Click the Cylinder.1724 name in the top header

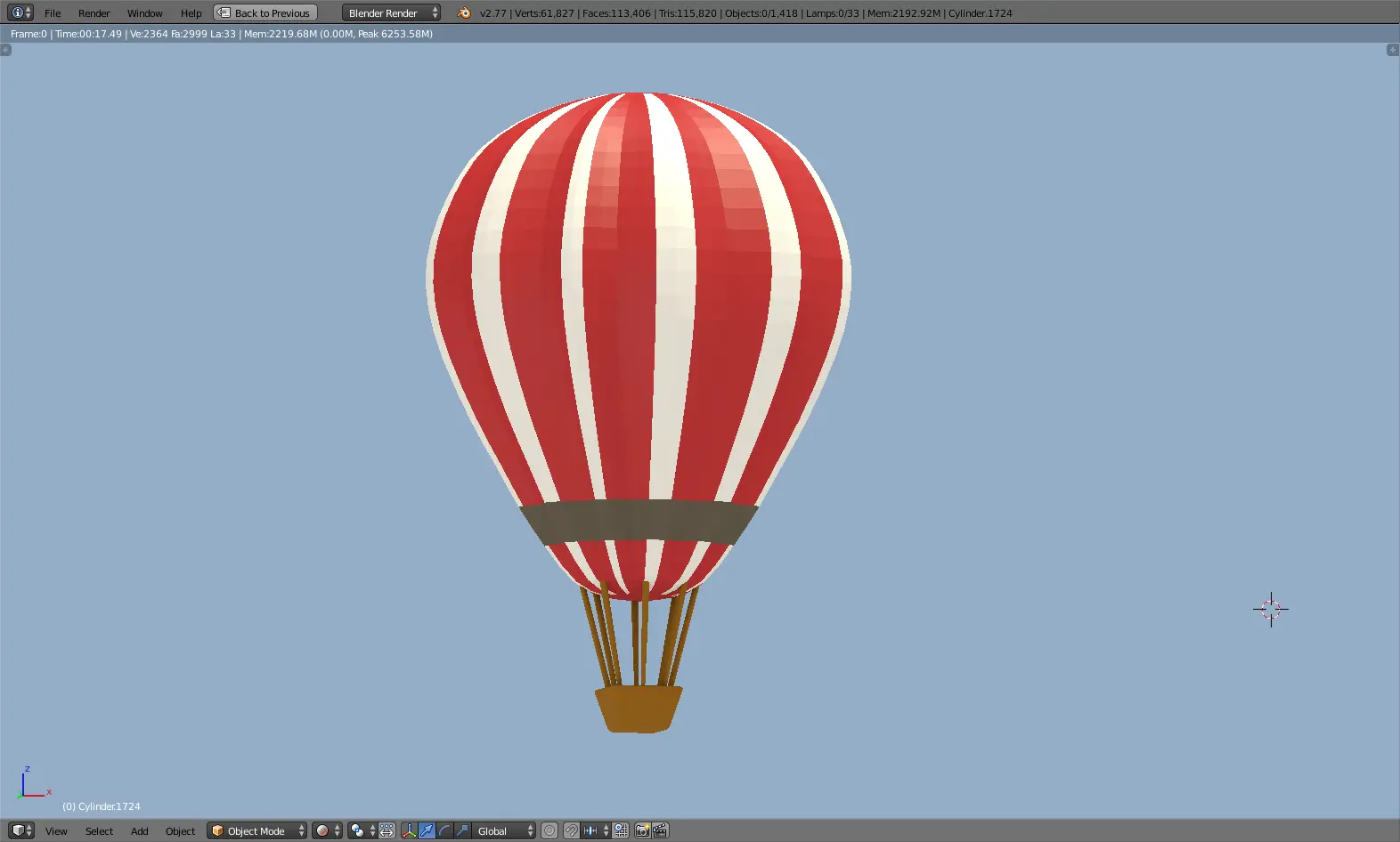pyautogui.click(x=981, y=13)
